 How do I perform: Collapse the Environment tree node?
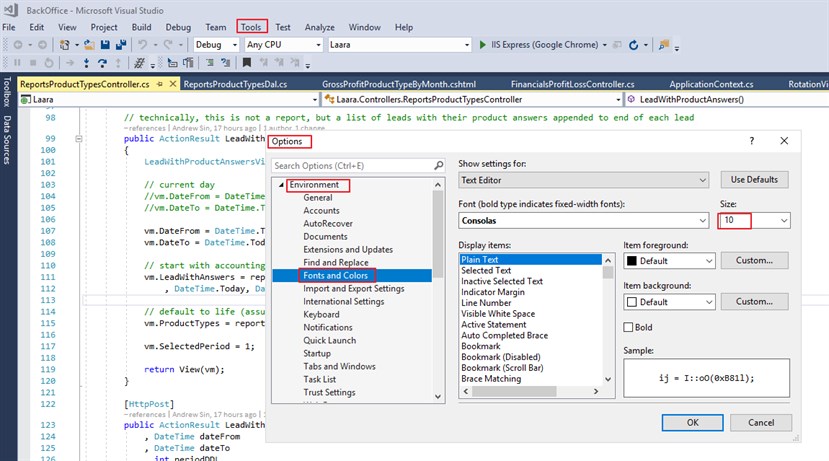[x=281, y=185]
